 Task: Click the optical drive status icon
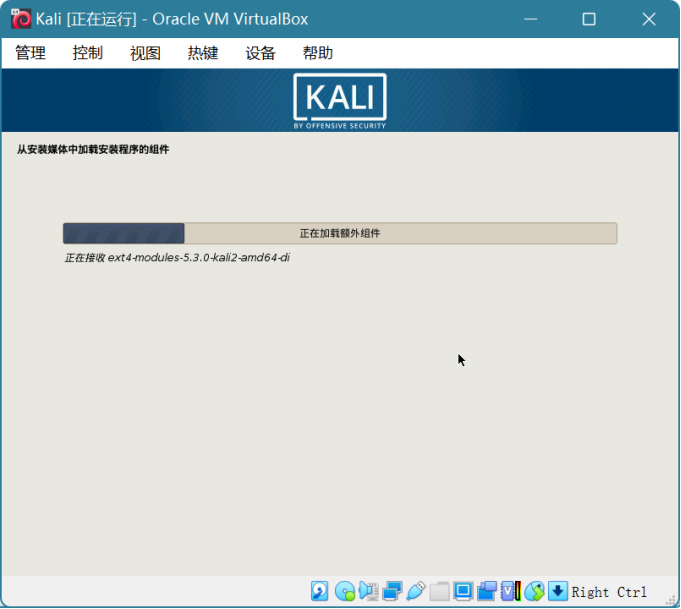pyautogui.click(x=345, y=591)
